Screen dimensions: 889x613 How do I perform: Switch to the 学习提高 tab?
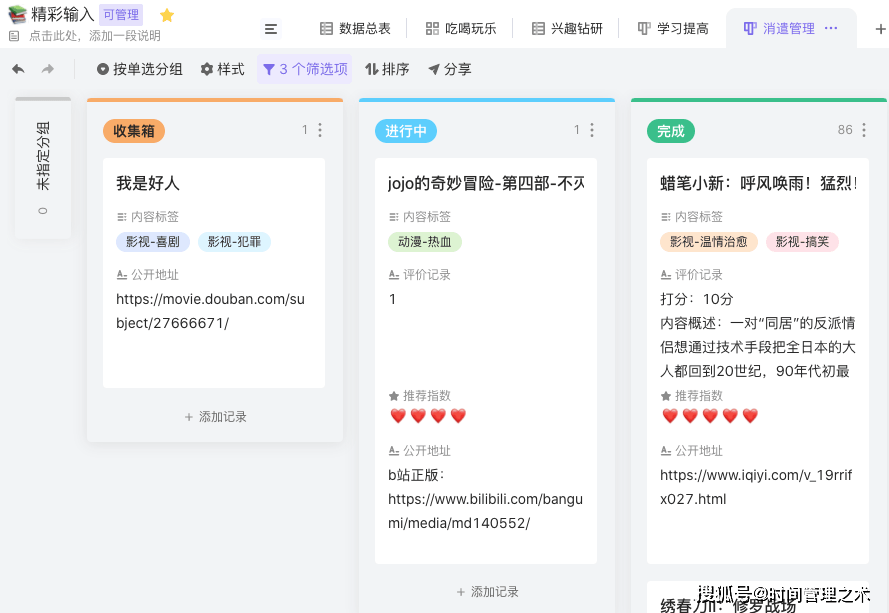coord(673,29)
